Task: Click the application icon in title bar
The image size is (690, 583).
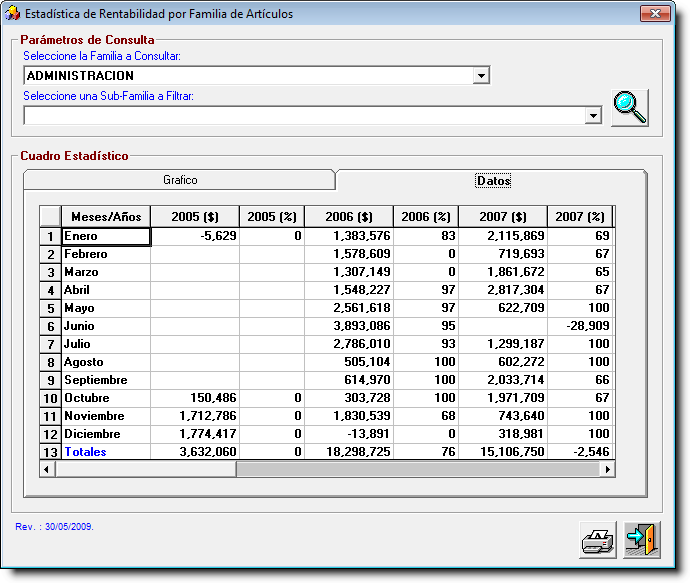Action: tap(12, 13)
